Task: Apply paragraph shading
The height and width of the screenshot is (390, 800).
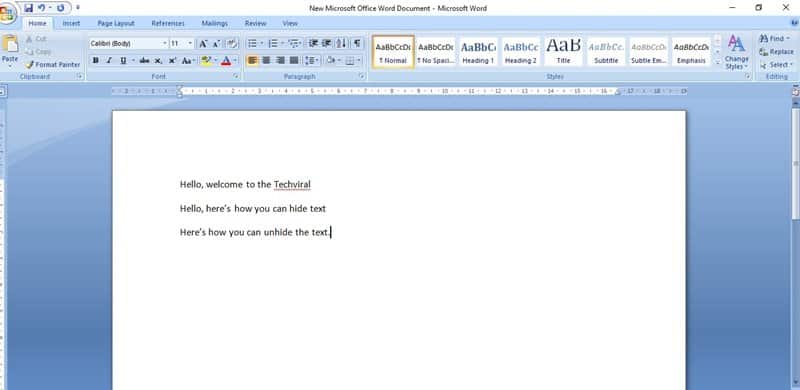Action: (331, 61)
